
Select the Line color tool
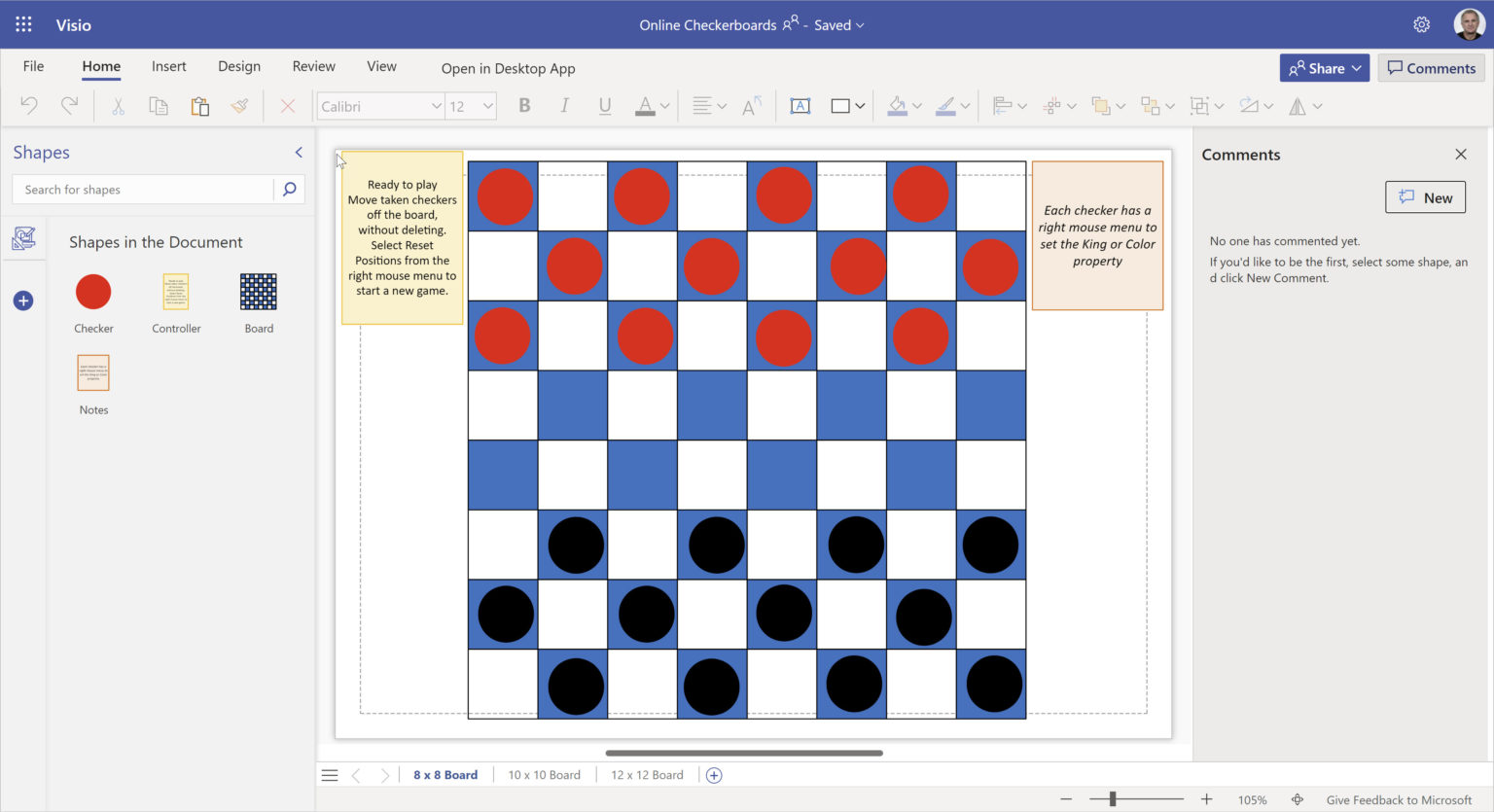(x=943, y=105)
